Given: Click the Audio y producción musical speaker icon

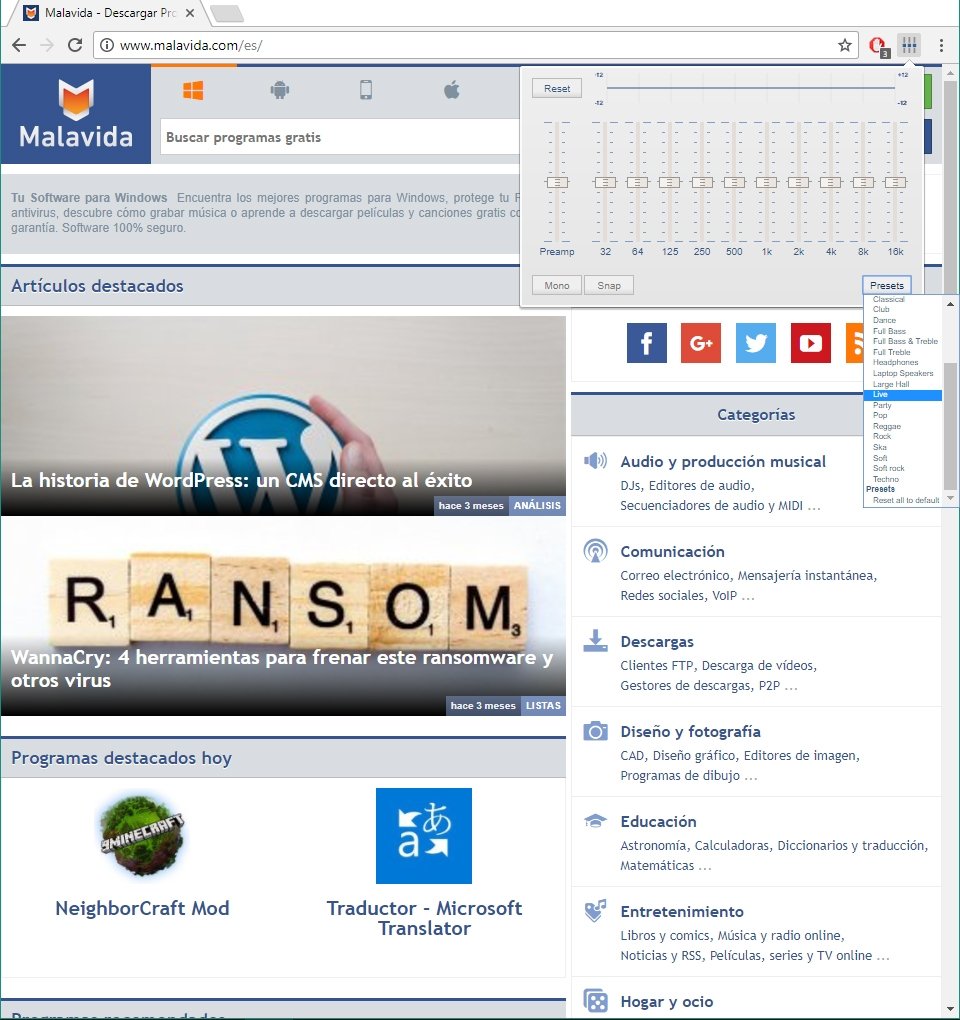Looking at the screenshot, I should click(x=595, y=461).
